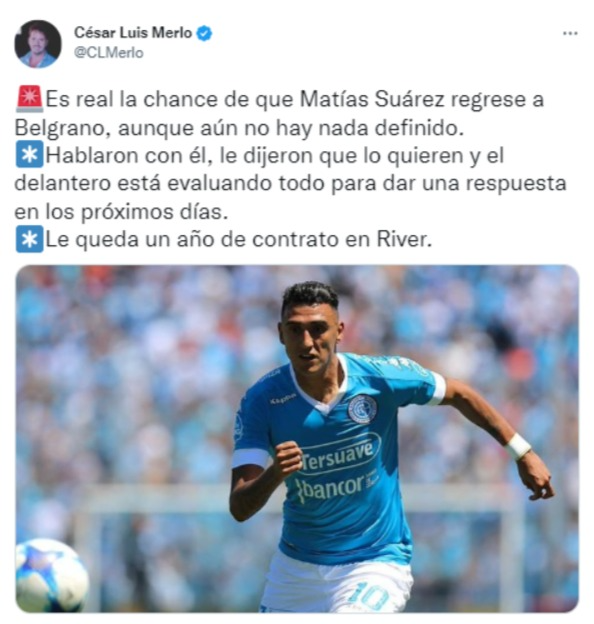Click the soccer ball in the photo
Image resolution: width=594 pixels, height=624 pixels.
point(52,575)
